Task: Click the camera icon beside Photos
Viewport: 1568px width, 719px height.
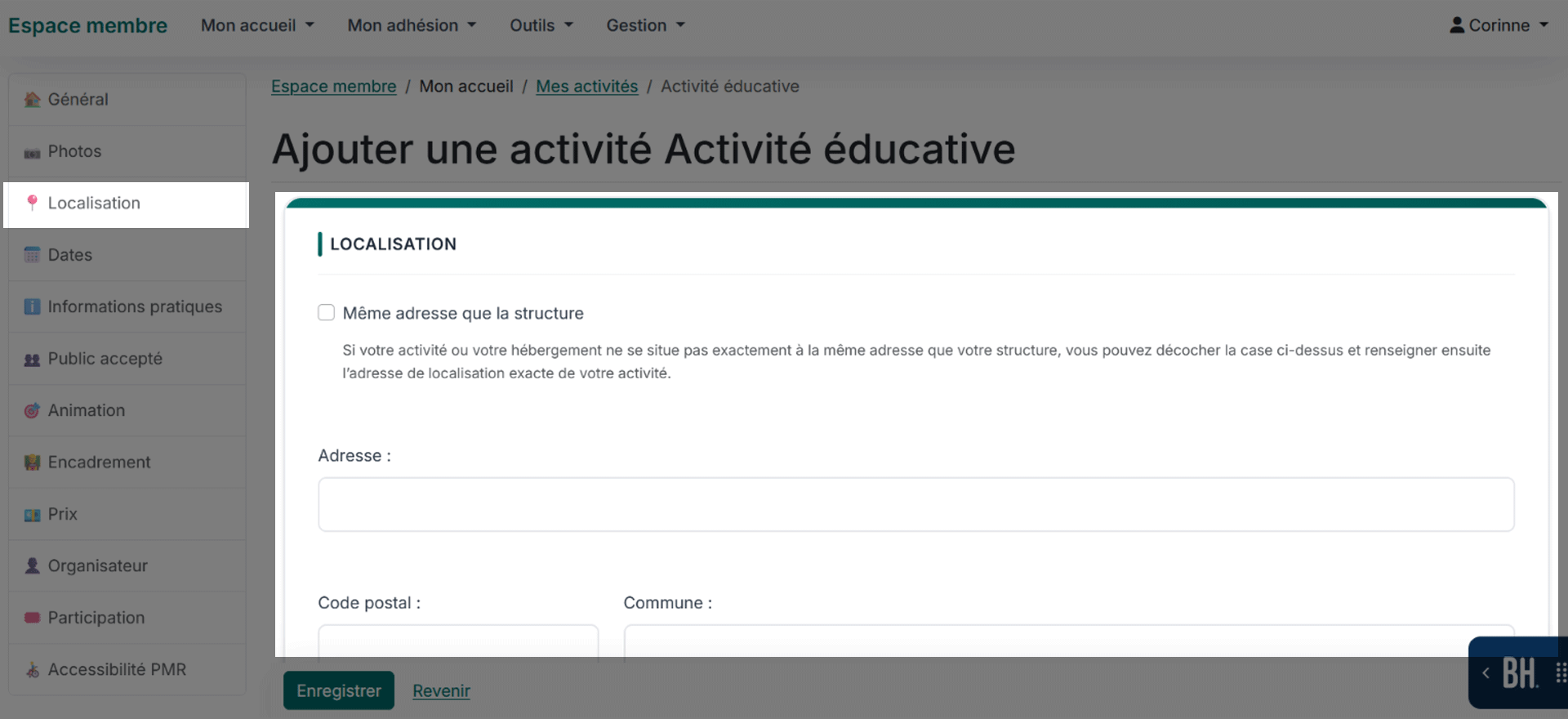Action: coord(32,153)
